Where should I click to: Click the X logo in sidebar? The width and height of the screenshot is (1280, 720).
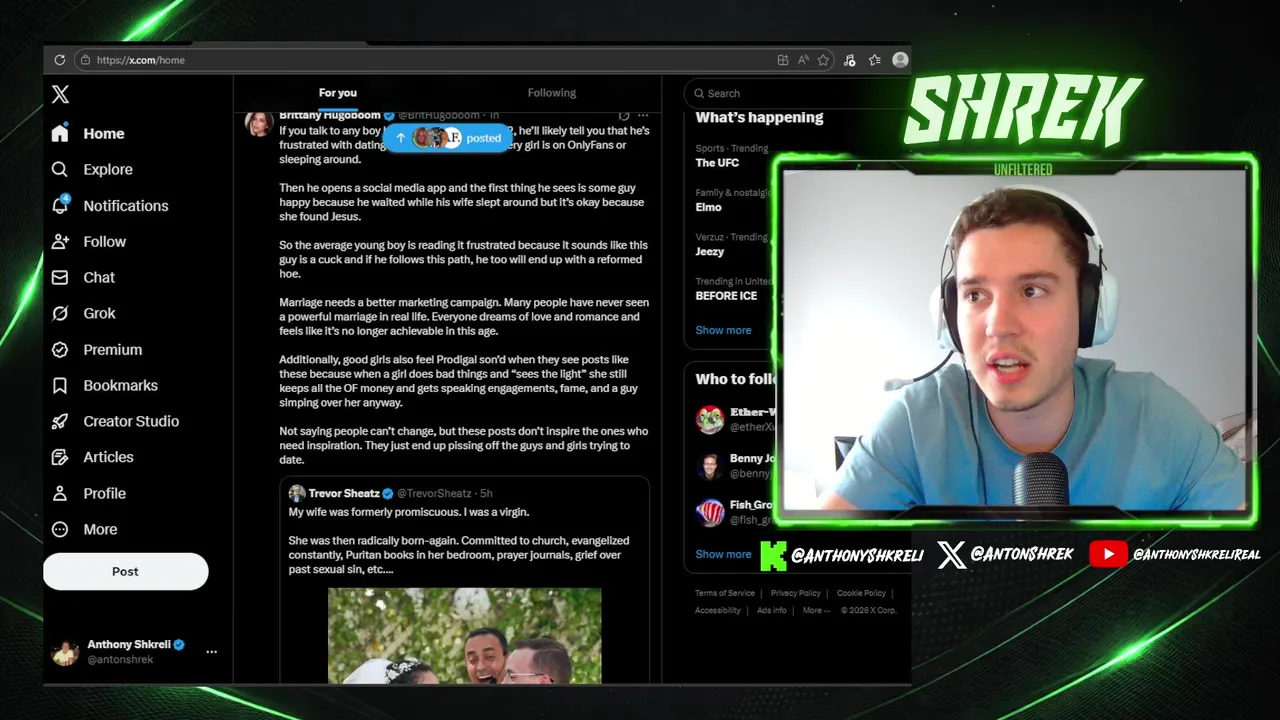click(x=60, y=94)
